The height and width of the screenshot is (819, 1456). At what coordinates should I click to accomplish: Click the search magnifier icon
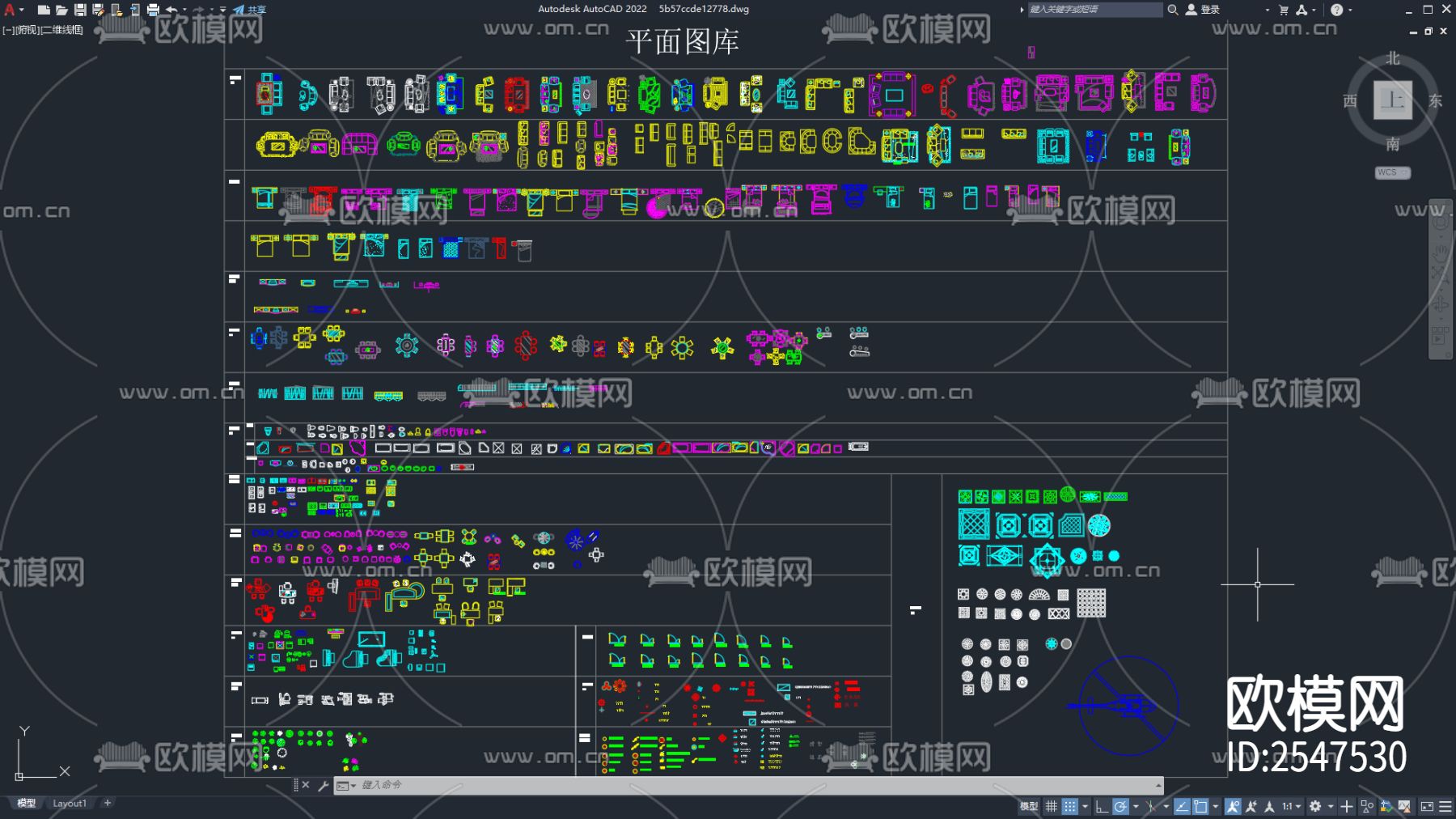[1172, 10]
